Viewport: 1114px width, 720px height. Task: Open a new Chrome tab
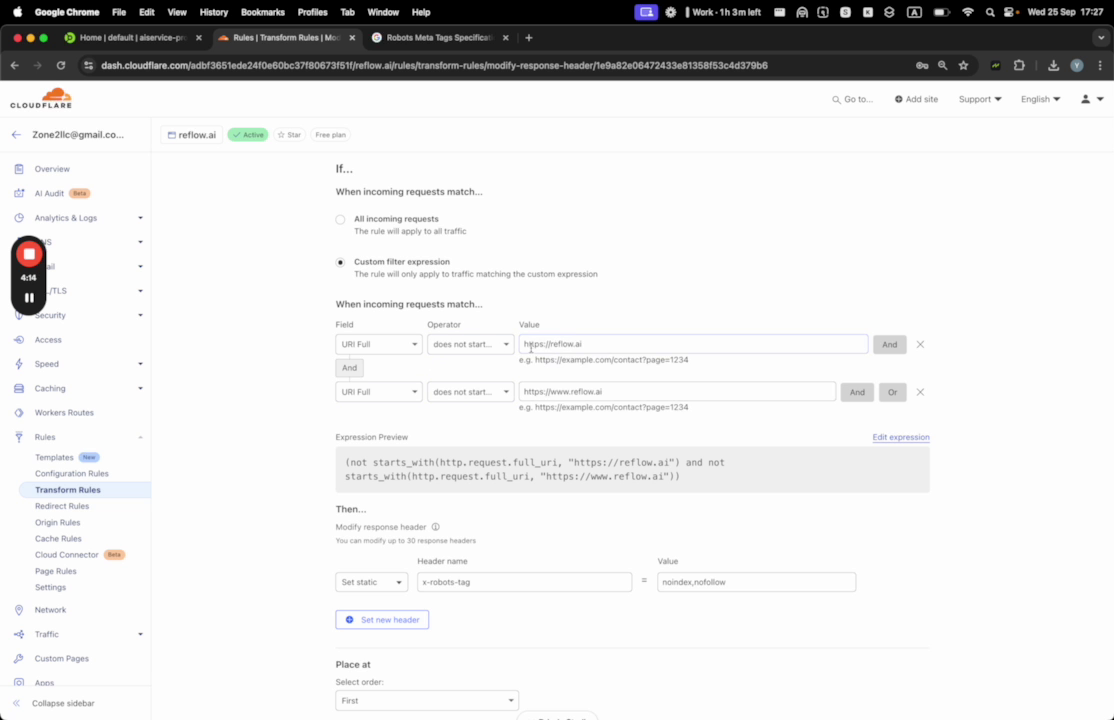[x=529, y=38]
